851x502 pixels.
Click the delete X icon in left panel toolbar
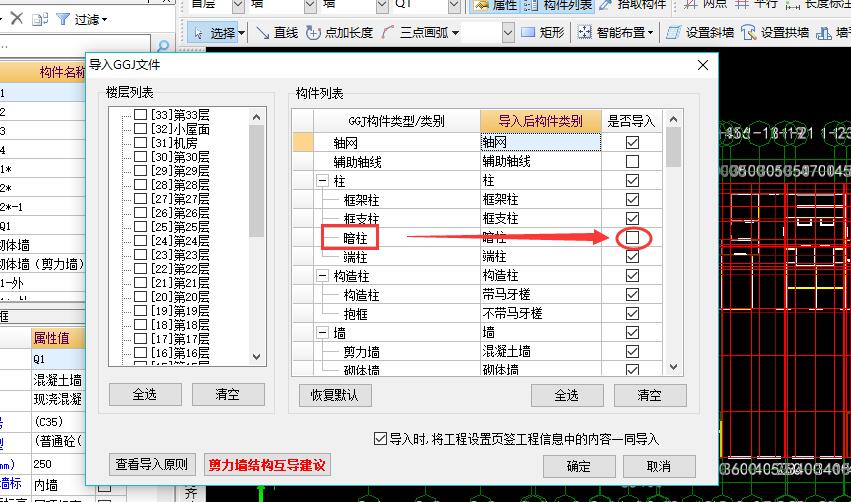coord(17,19)
